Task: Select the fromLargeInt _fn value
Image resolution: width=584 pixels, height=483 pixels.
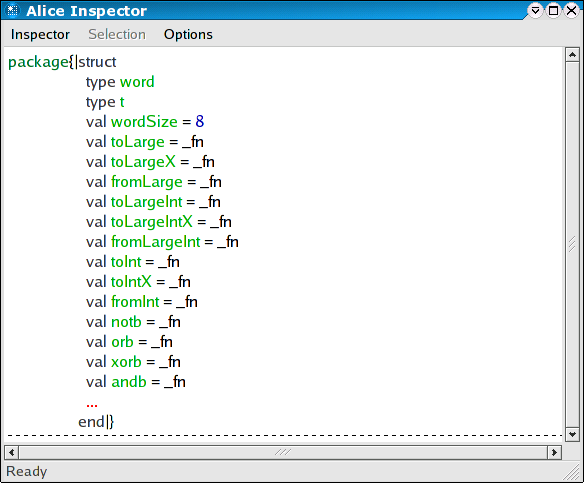Action: tap(227, 242)
